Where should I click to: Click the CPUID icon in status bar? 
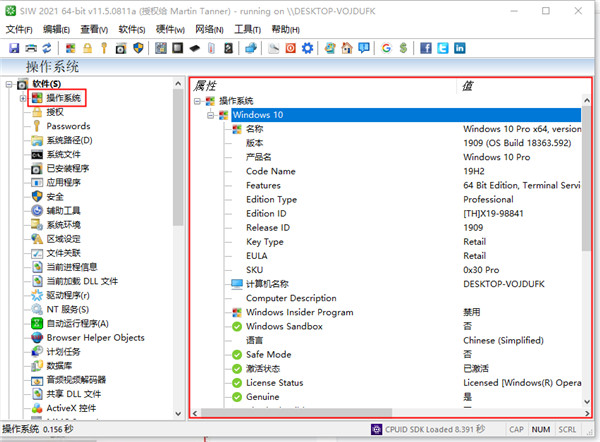[x=377, y=429]
